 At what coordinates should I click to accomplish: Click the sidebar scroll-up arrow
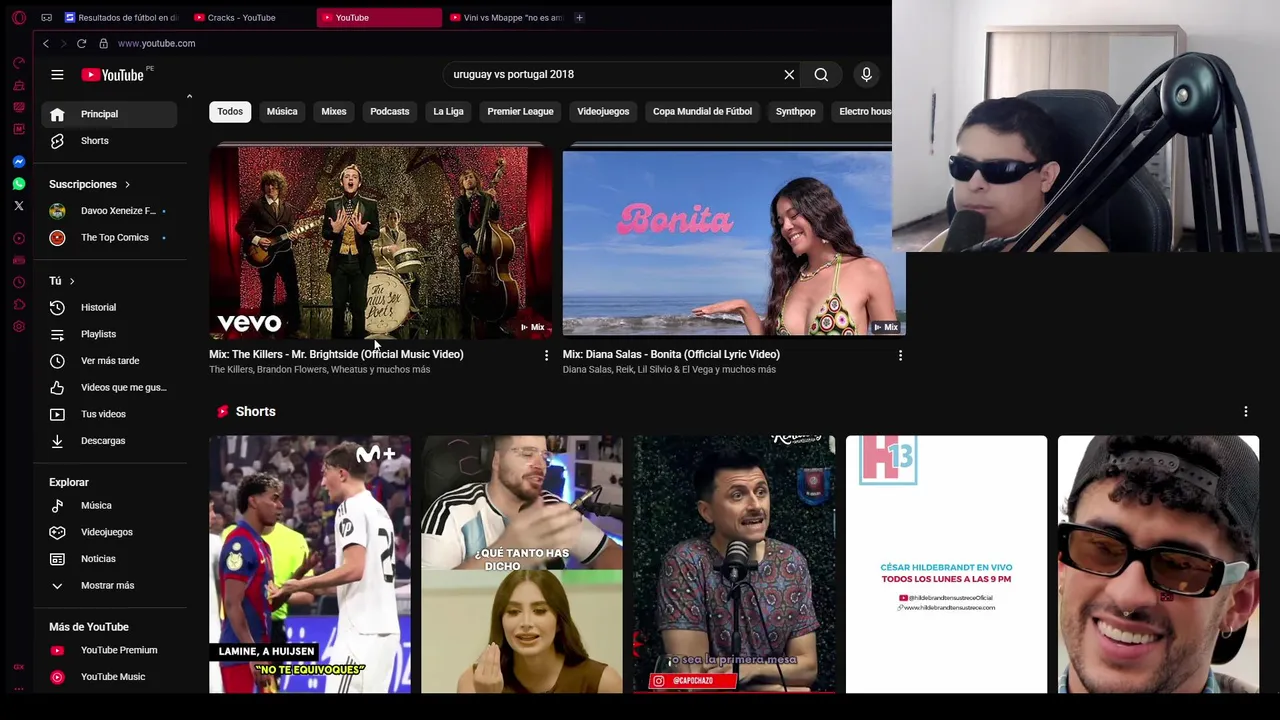coord(189,97)
